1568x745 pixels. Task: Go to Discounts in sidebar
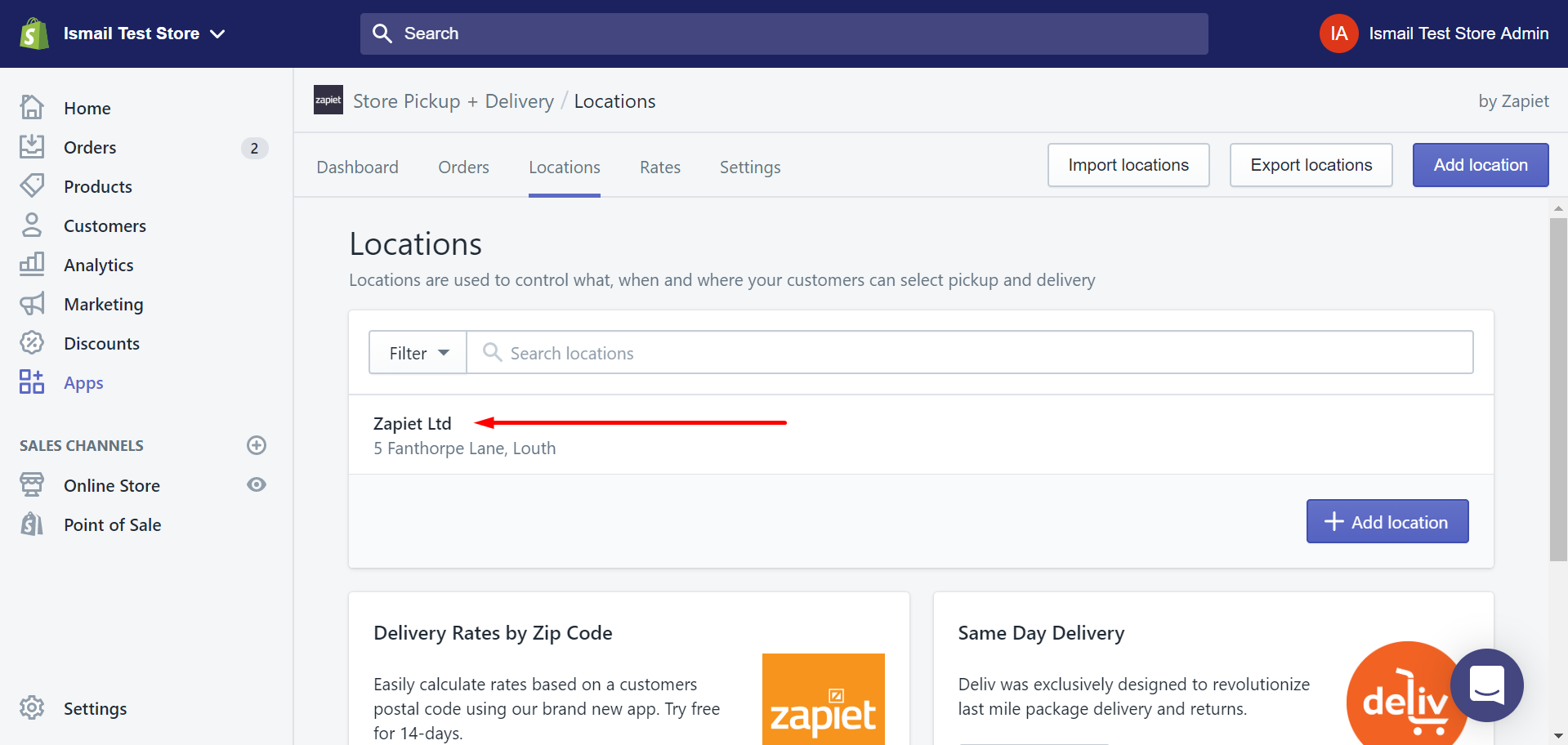(102, 343)
